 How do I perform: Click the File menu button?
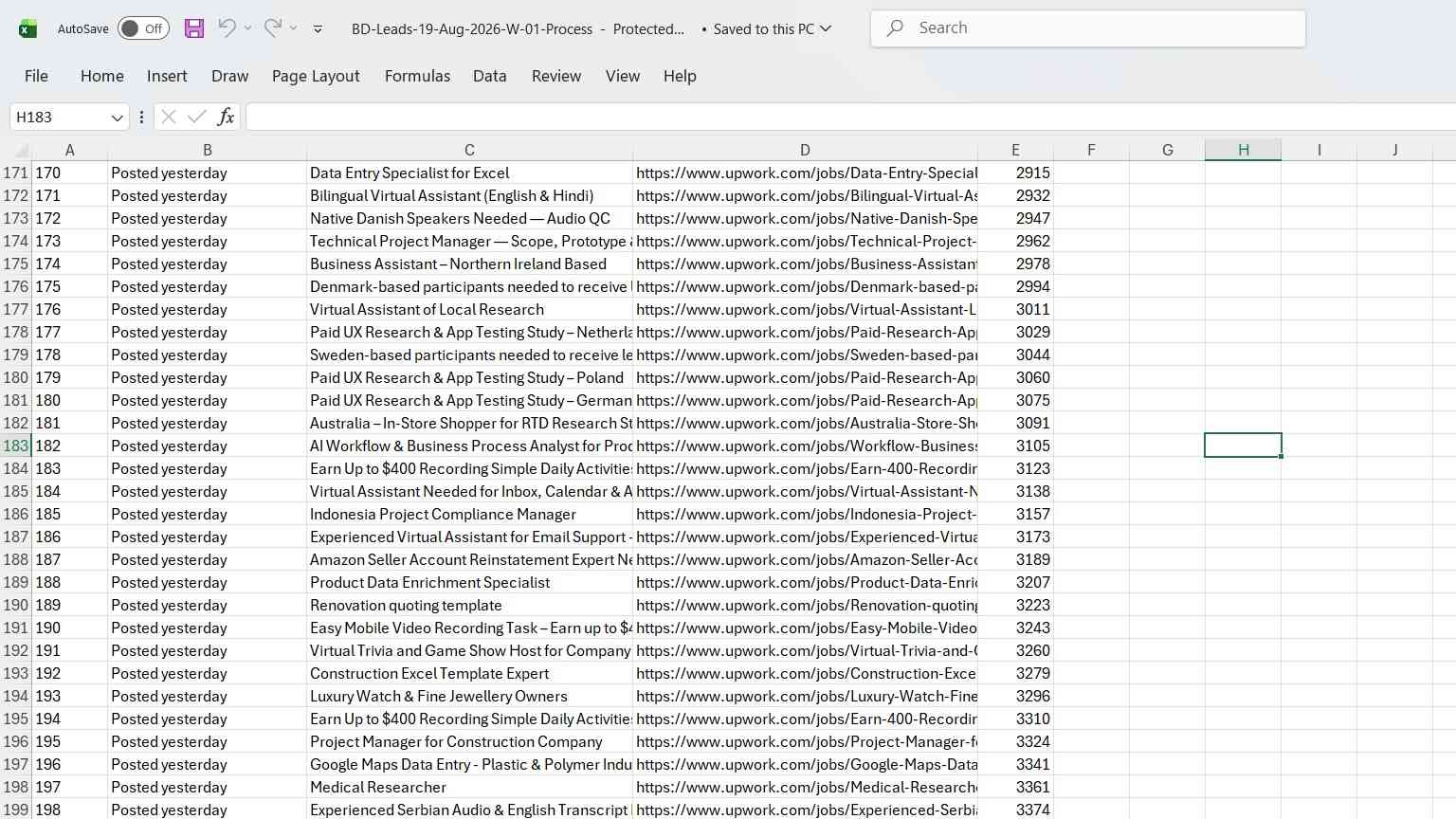tap(36, 76)
